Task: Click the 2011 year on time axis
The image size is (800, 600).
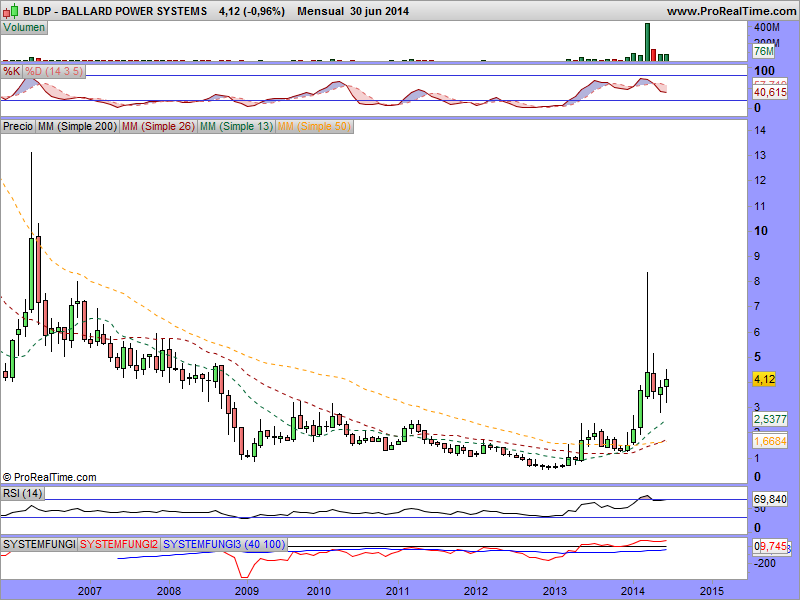Action: pyautogui.click(x=397, y=591)
